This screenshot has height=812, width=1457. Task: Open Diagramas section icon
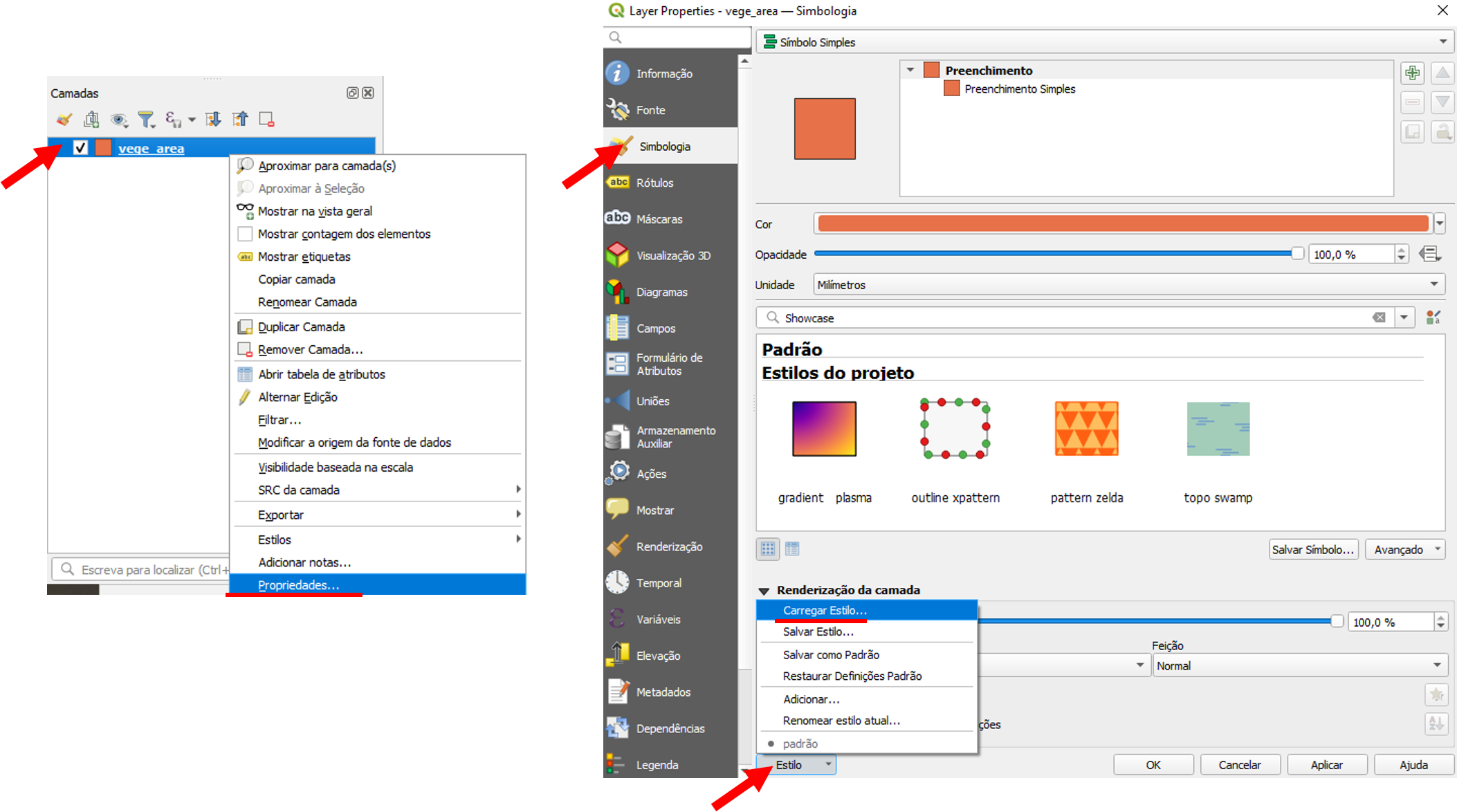coord(617,292)
